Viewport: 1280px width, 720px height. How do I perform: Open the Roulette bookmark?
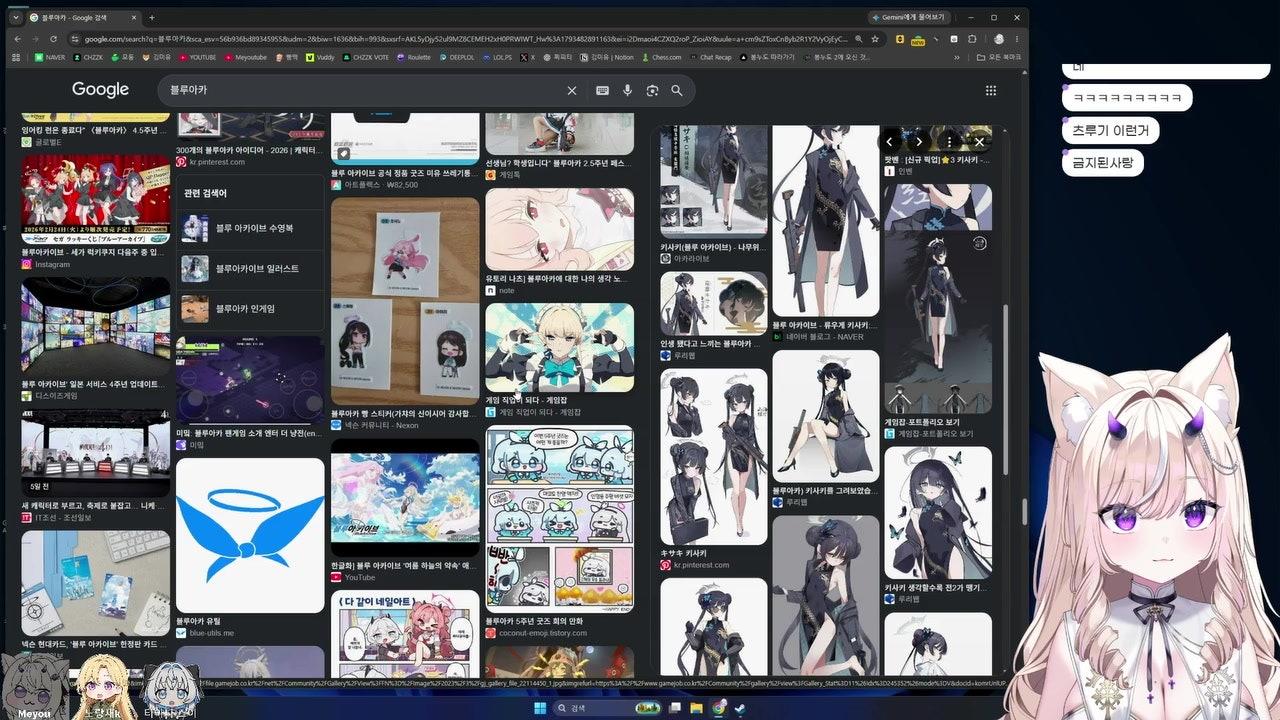pos(414,57)
